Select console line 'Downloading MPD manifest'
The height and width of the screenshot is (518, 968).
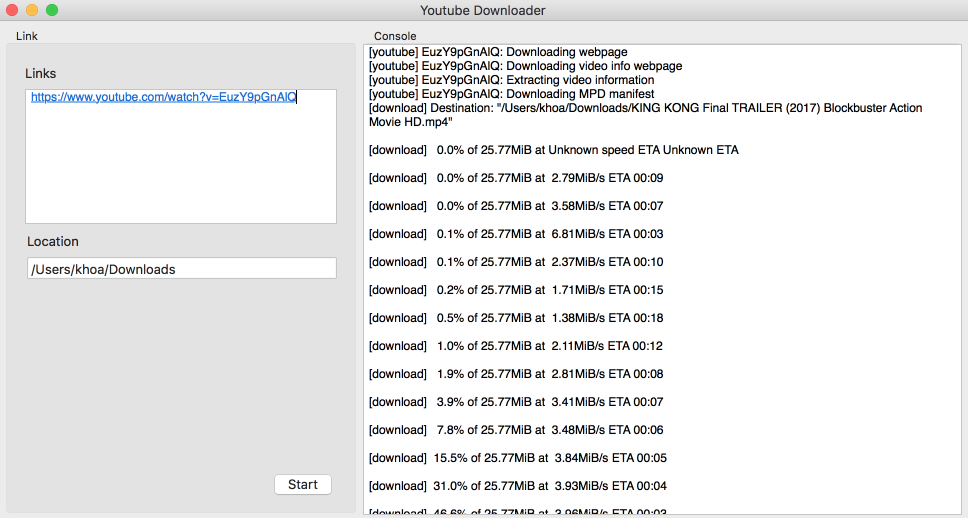511,94
